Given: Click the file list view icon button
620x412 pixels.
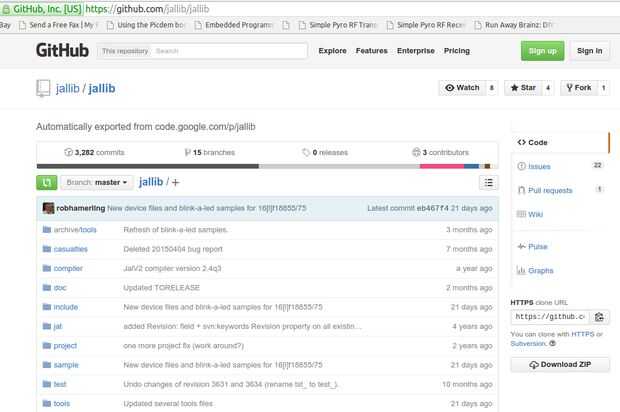Looking at the screenshot, I should tap(488, 183).
